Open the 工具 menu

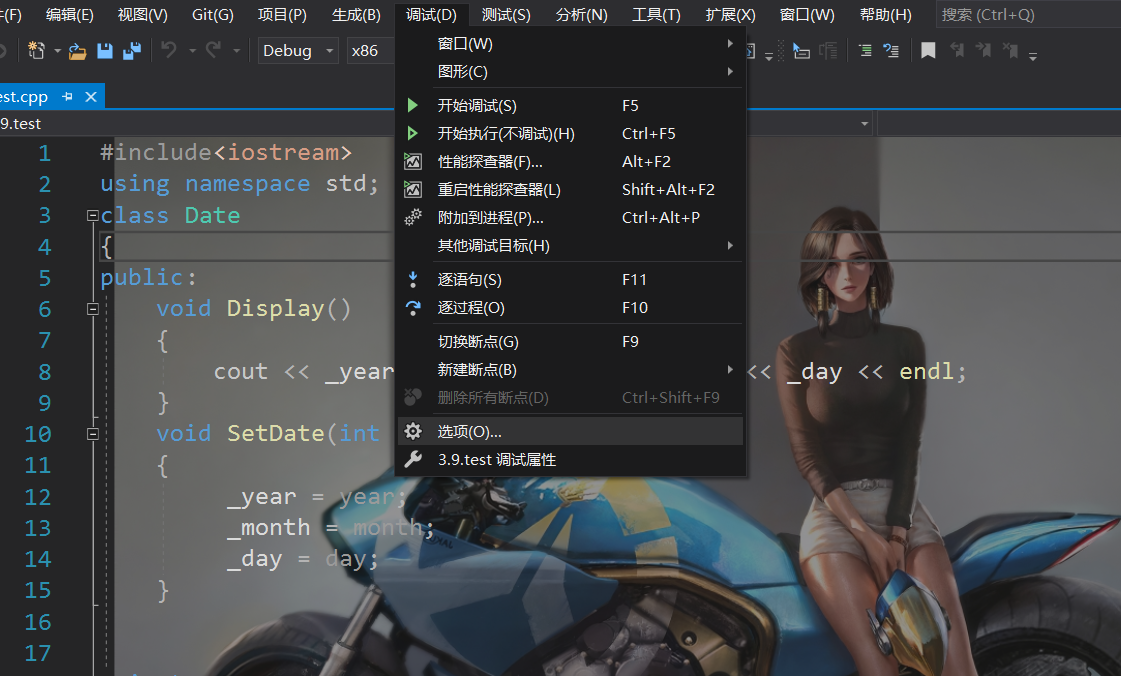[x=656, y=14]
